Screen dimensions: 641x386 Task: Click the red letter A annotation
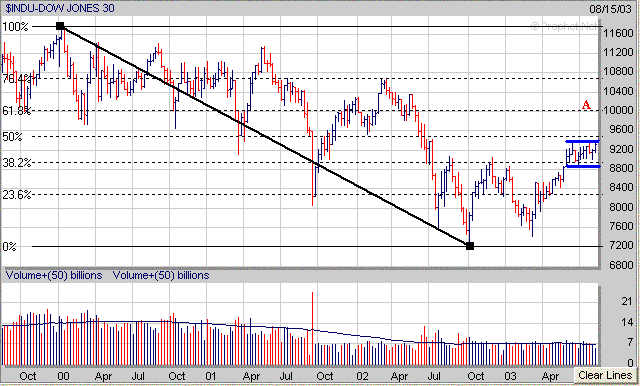[586, 105]
